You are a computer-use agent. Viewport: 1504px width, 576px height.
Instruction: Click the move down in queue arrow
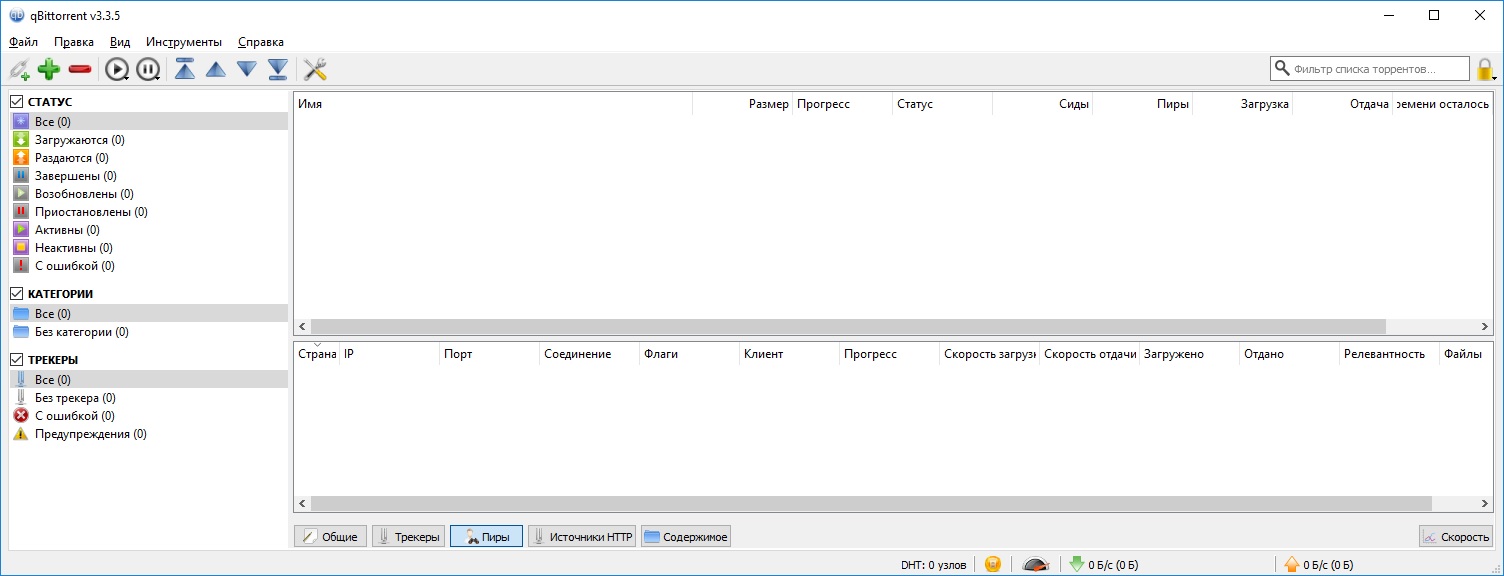247,69
